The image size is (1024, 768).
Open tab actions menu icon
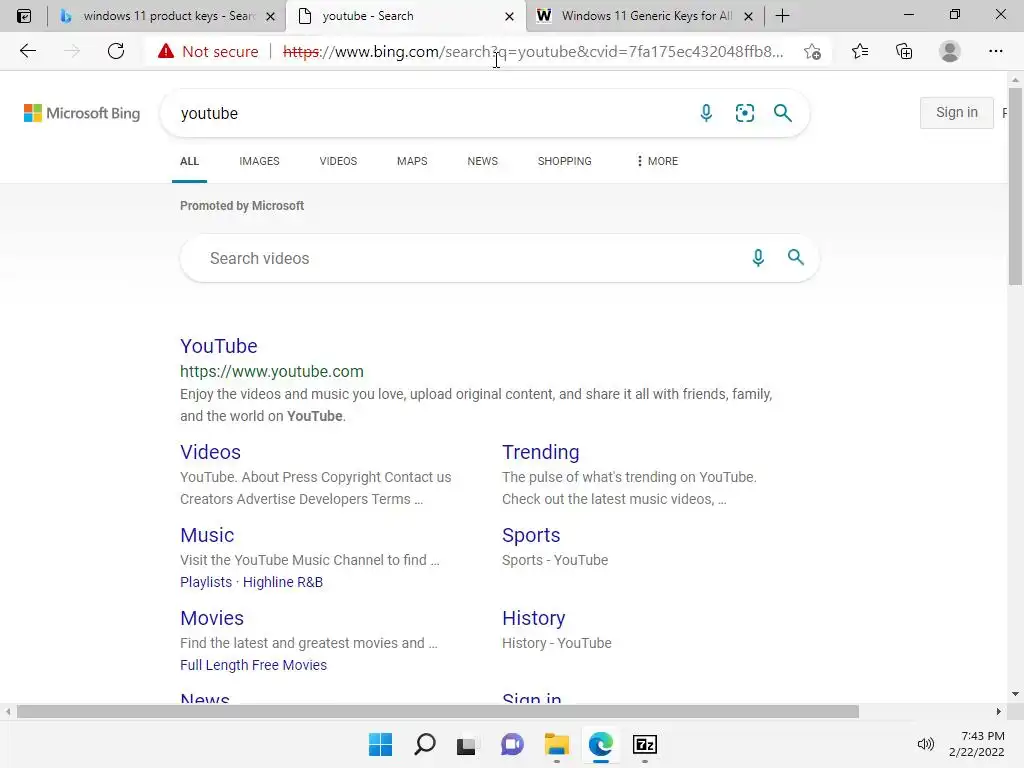point(24,16)
